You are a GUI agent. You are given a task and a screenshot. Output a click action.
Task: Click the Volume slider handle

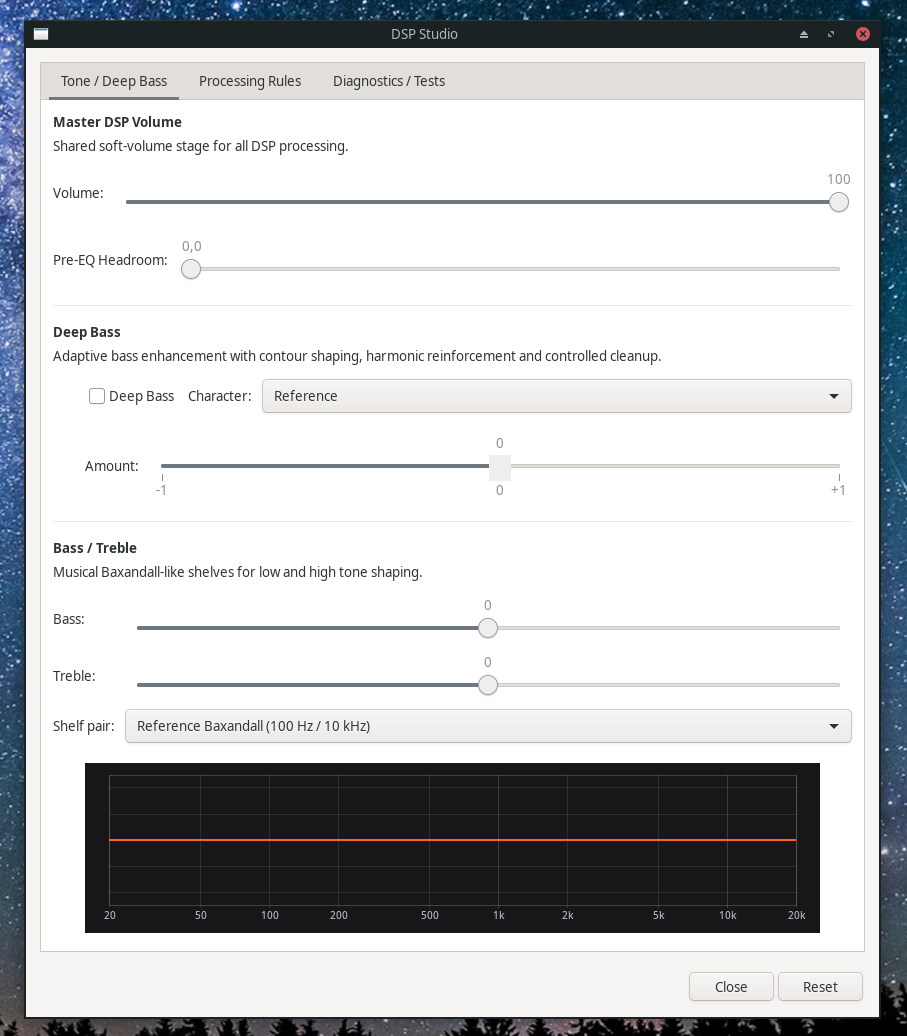pyautogui.click(x=839, y=202)
